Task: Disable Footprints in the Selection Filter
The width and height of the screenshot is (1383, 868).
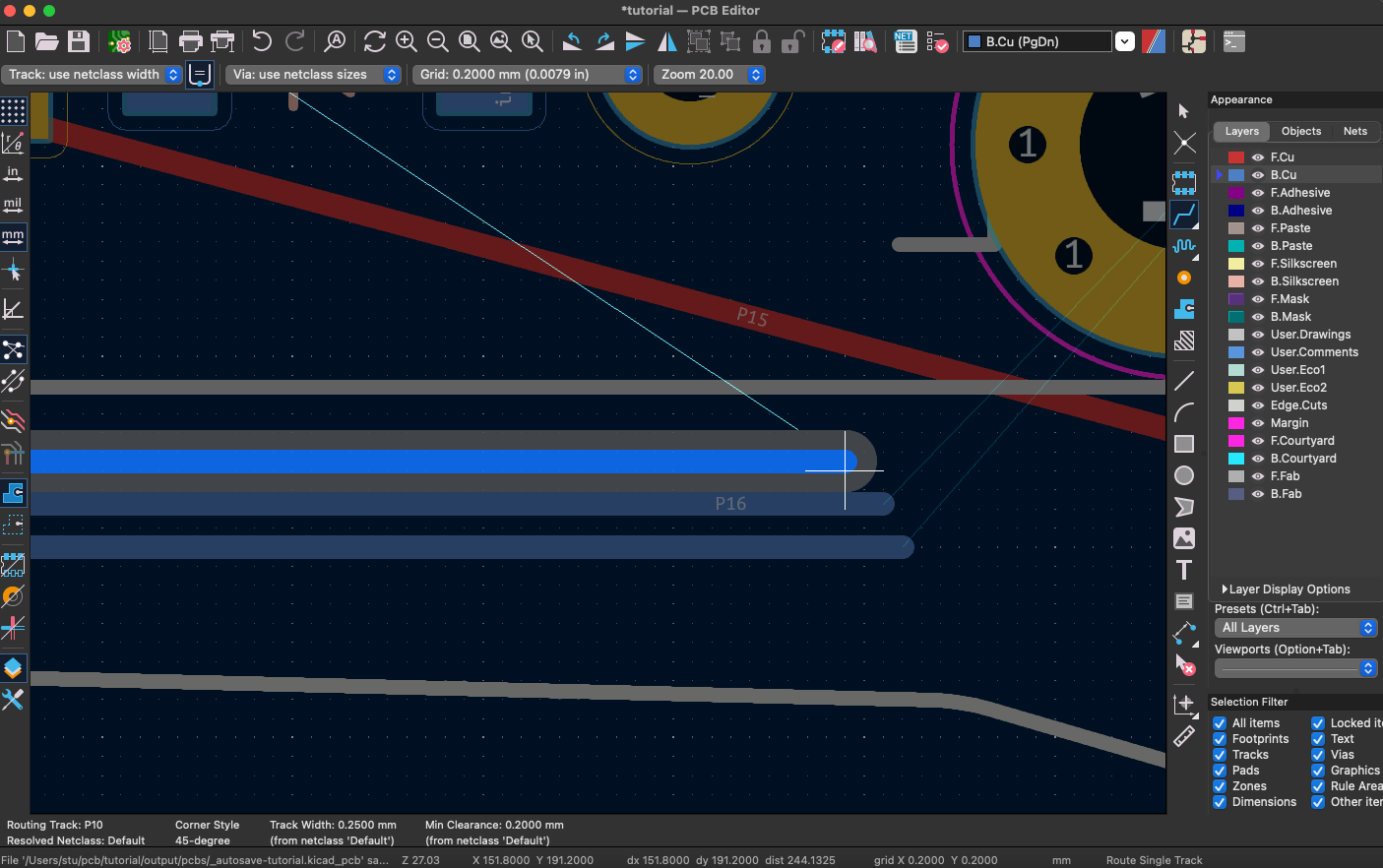Action: pyautogui.click(x=1219, y=738)
